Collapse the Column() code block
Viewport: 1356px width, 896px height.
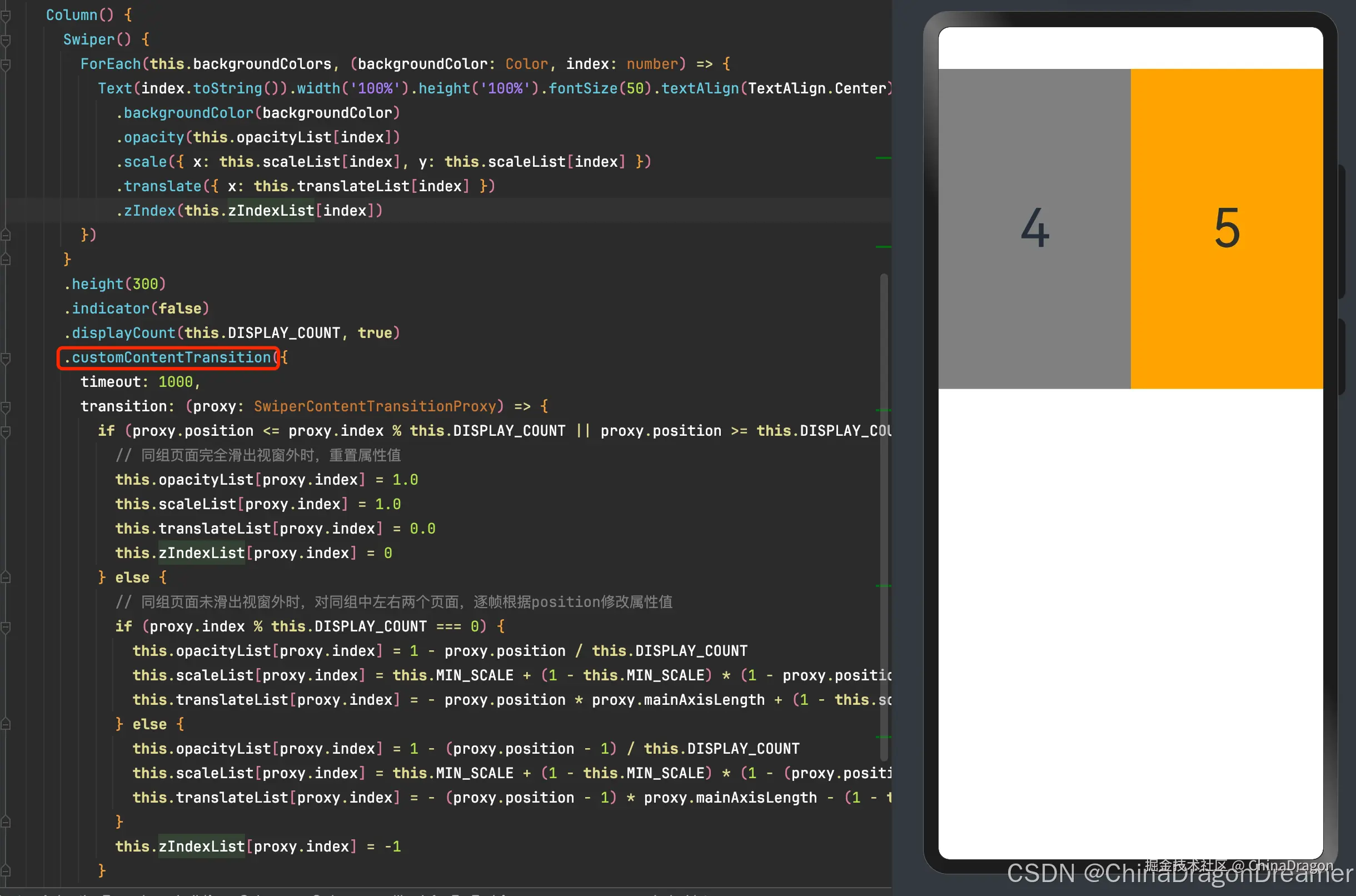click(x=6, y=16)
